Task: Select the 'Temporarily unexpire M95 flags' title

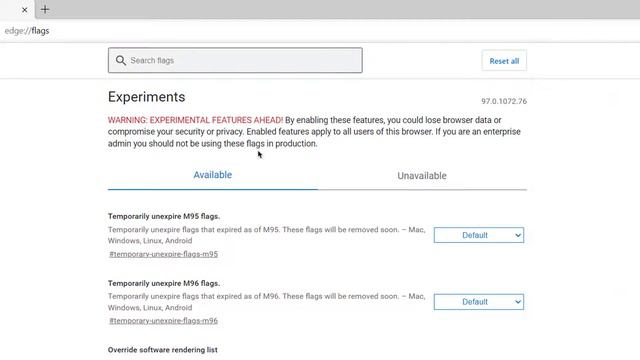Action: click(x=164, y=216)
